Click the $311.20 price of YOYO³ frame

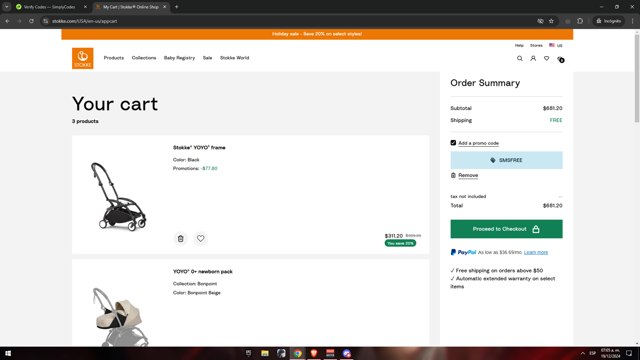(393, 236)
